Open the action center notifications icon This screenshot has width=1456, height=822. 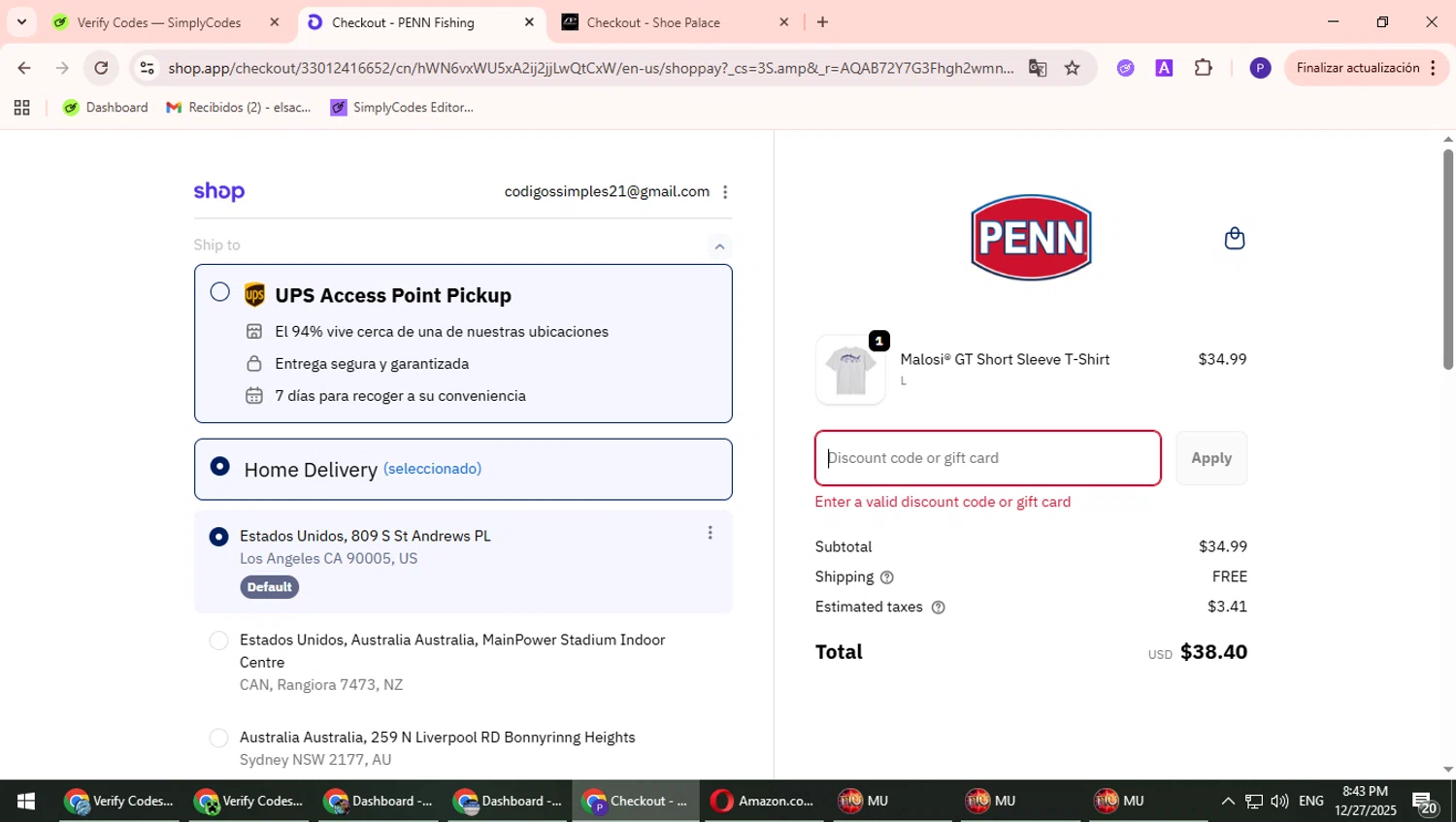click(x=1425, y=802)
